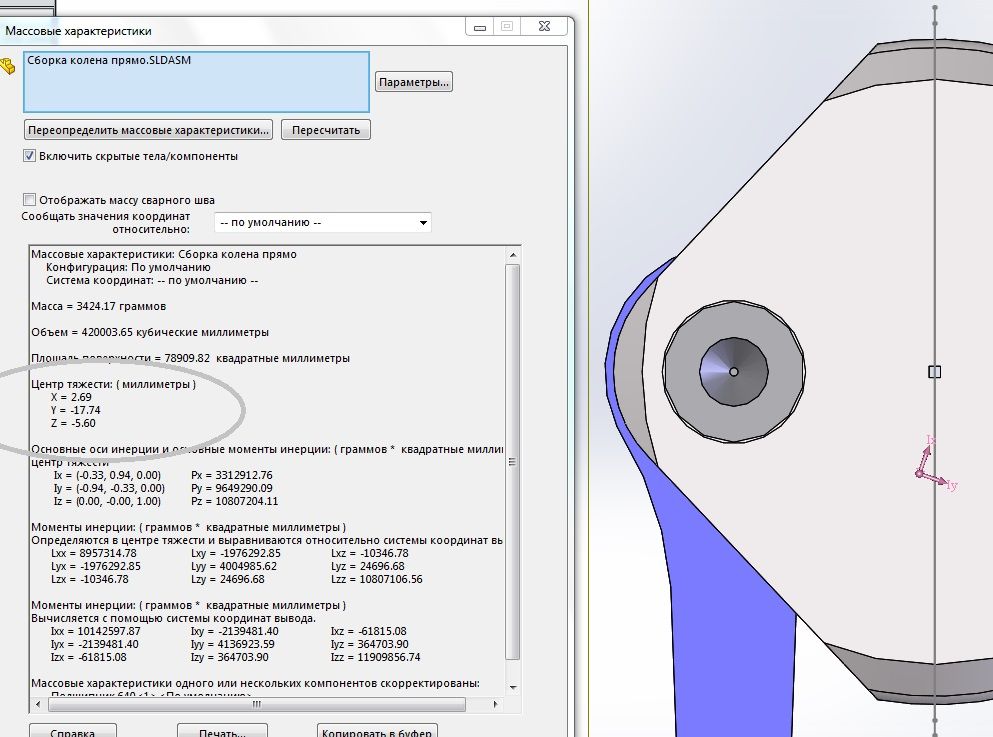Select the square handle on the vertical axis
Viewport: 993px width, 737px height.
pyautogui.click(x=935, y=372)
